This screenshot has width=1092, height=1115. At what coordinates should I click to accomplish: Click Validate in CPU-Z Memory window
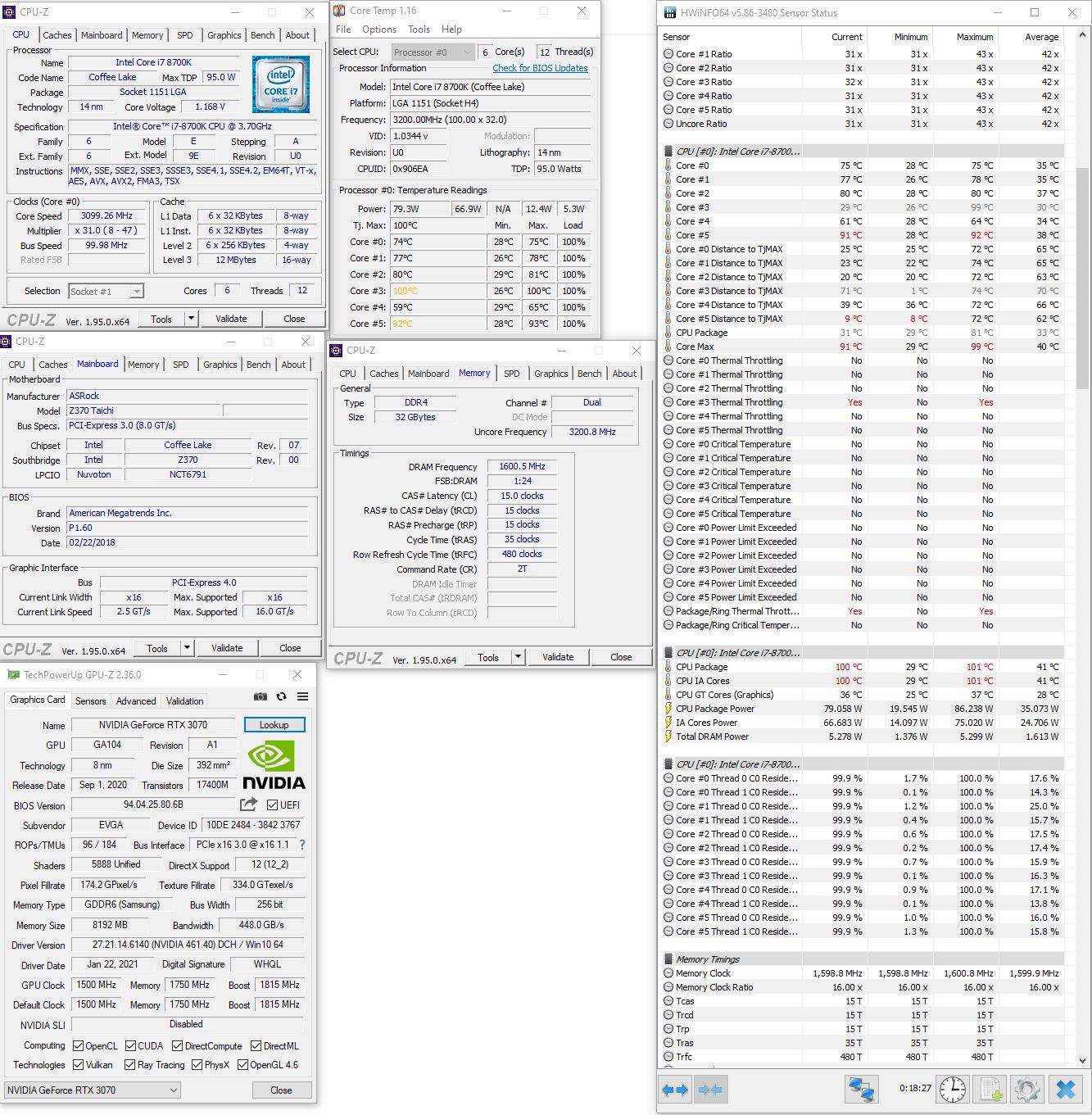coord(558,657)
